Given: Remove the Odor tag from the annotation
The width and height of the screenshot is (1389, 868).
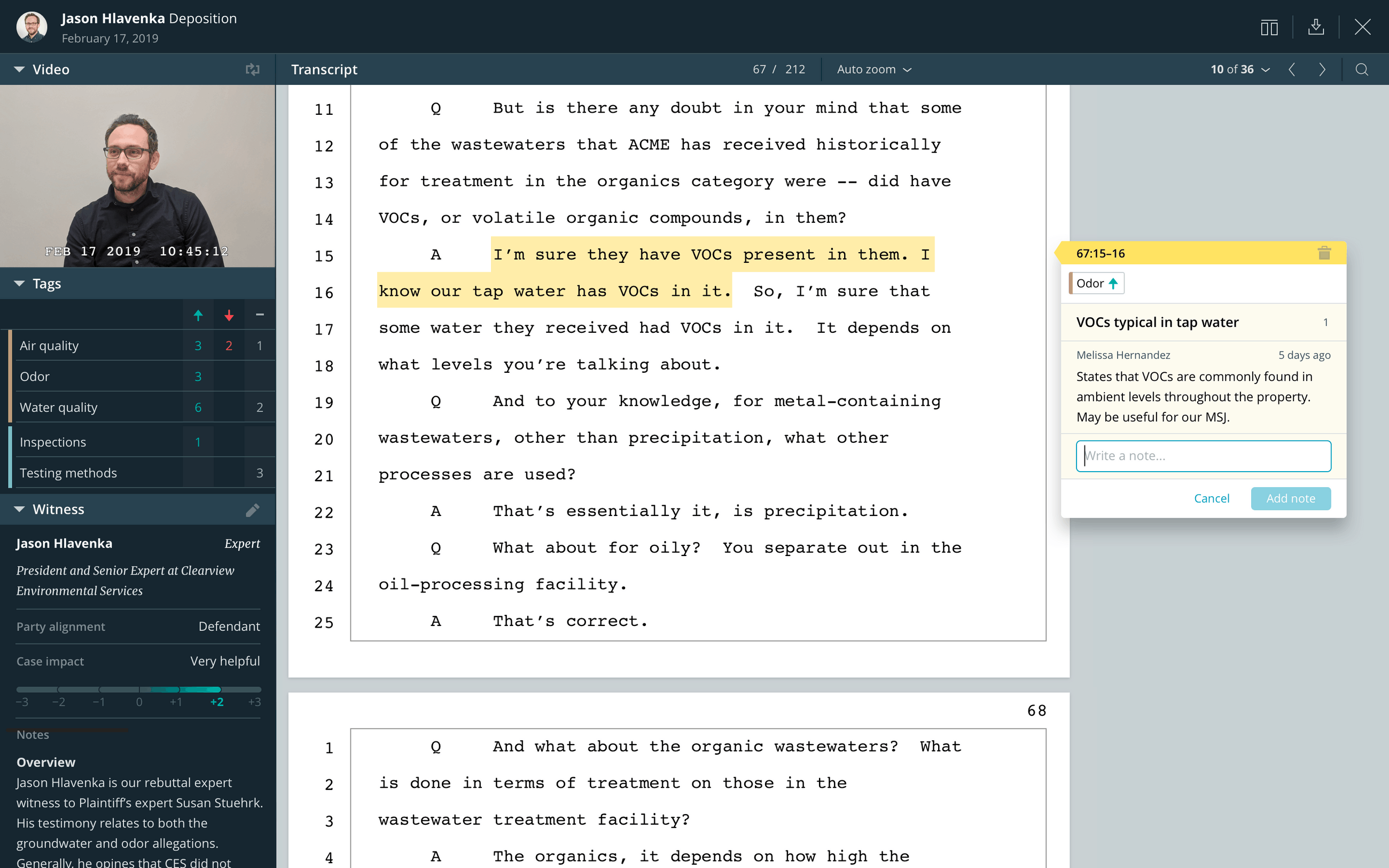Looking at the screenshot, I should (x=1096, y=283).
